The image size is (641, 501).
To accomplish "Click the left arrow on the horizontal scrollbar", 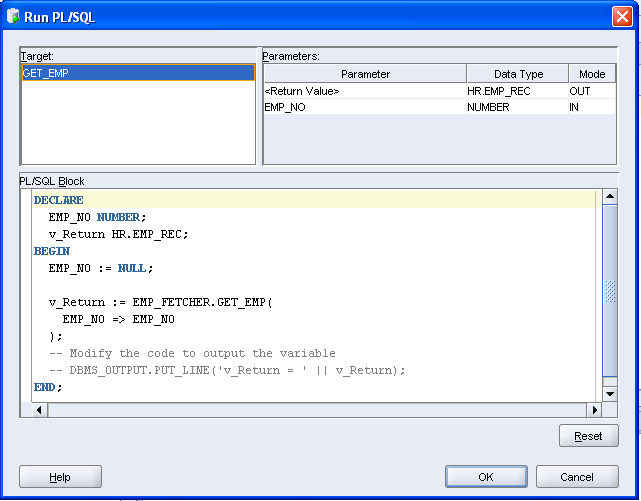I will click(x=40, y=410).
